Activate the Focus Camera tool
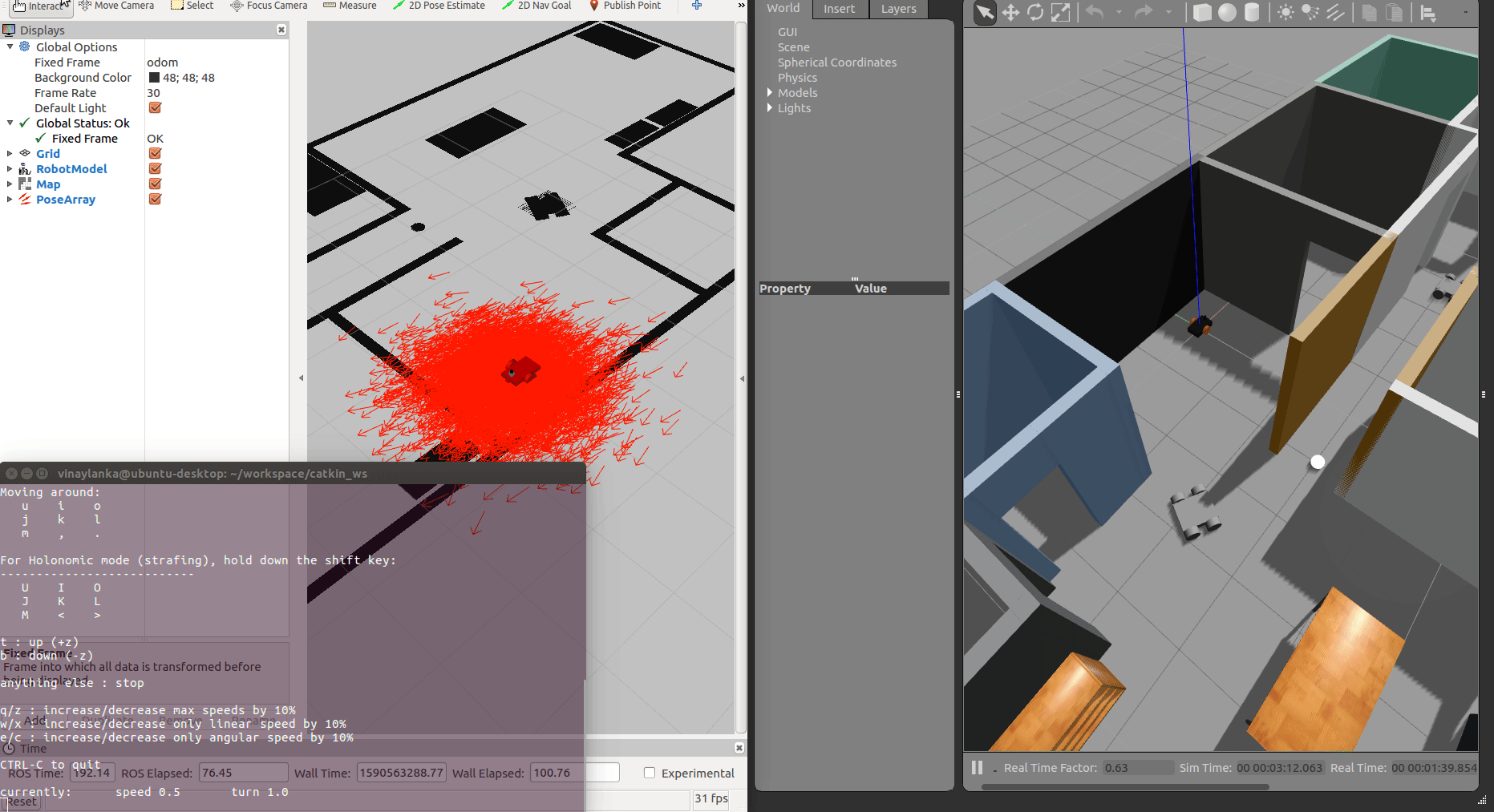Viewport: 1494px width, 812px height. pyautogui.click(x=269, y=6)
